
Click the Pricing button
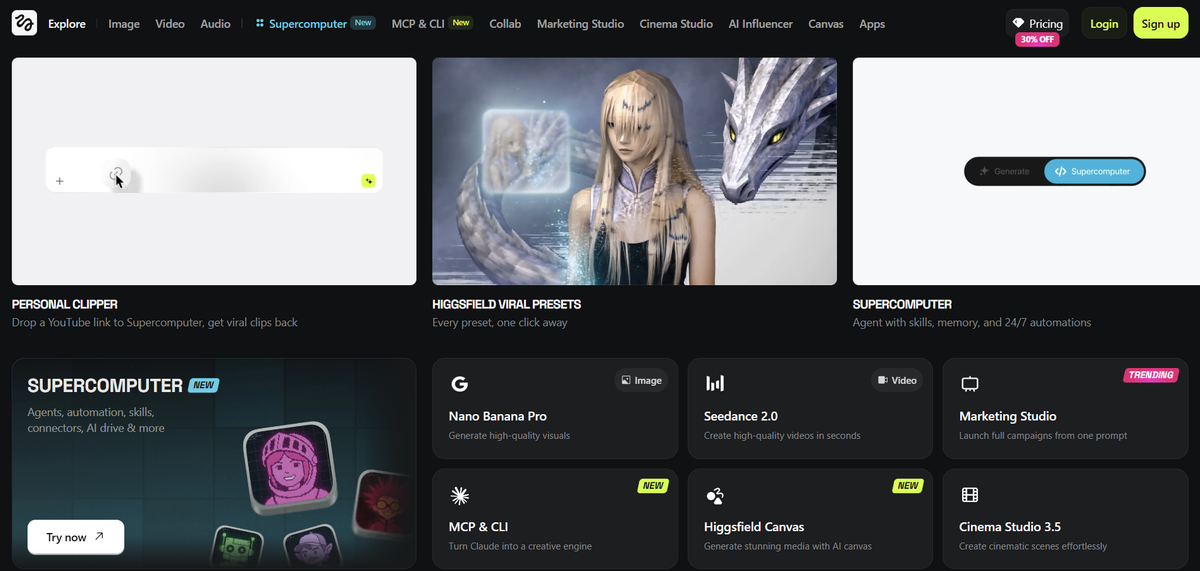click(x=1037, y=23)
